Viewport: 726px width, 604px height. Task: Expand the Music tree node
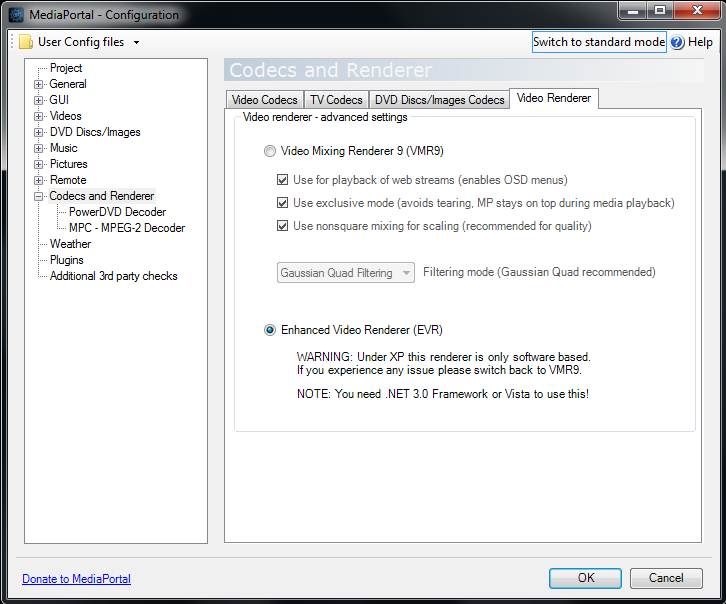click(x=38, y=148)
